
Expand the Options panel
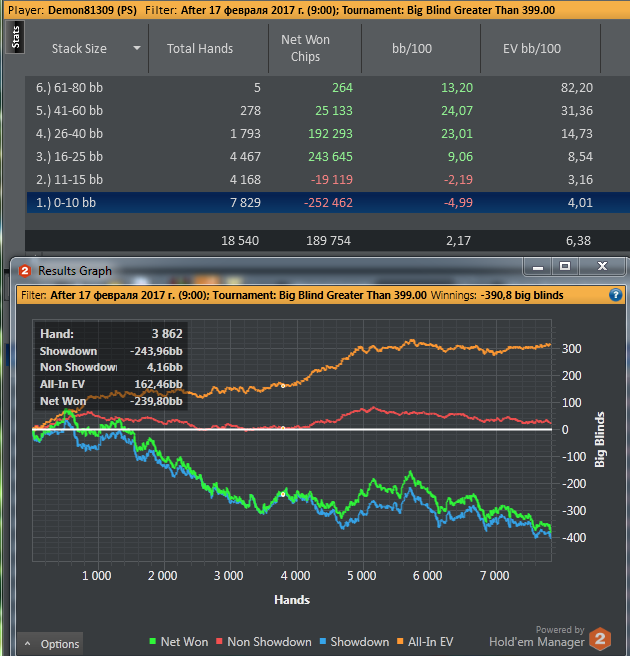pos(50,644)
